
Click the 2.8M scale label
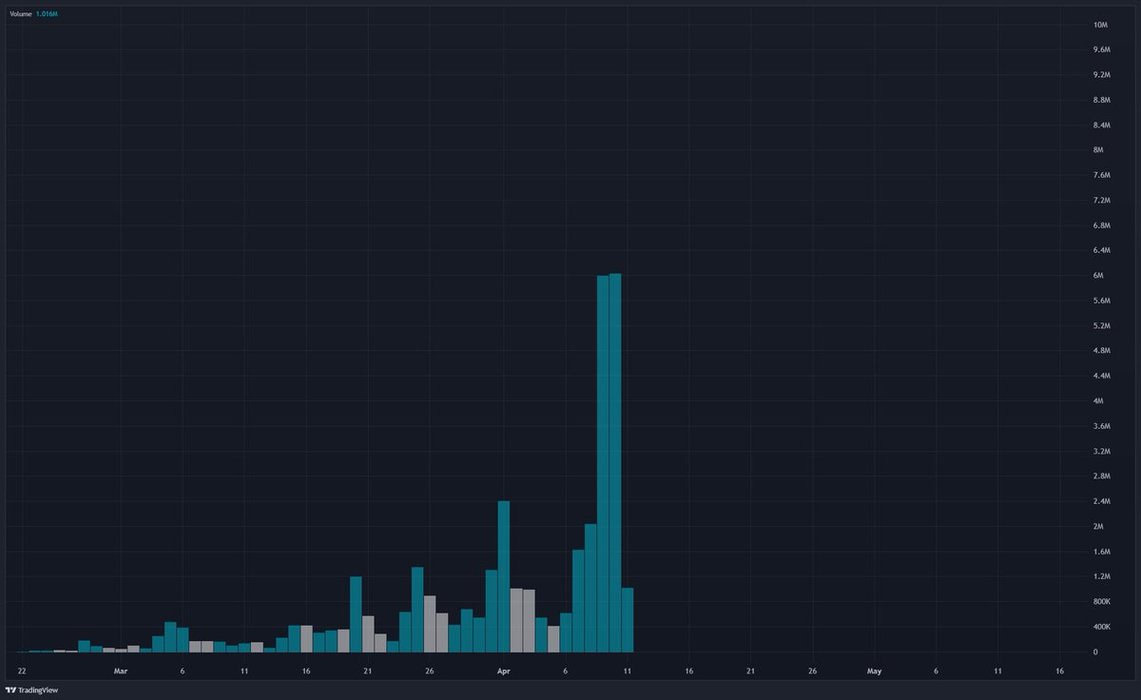[x=1102, y=476]
